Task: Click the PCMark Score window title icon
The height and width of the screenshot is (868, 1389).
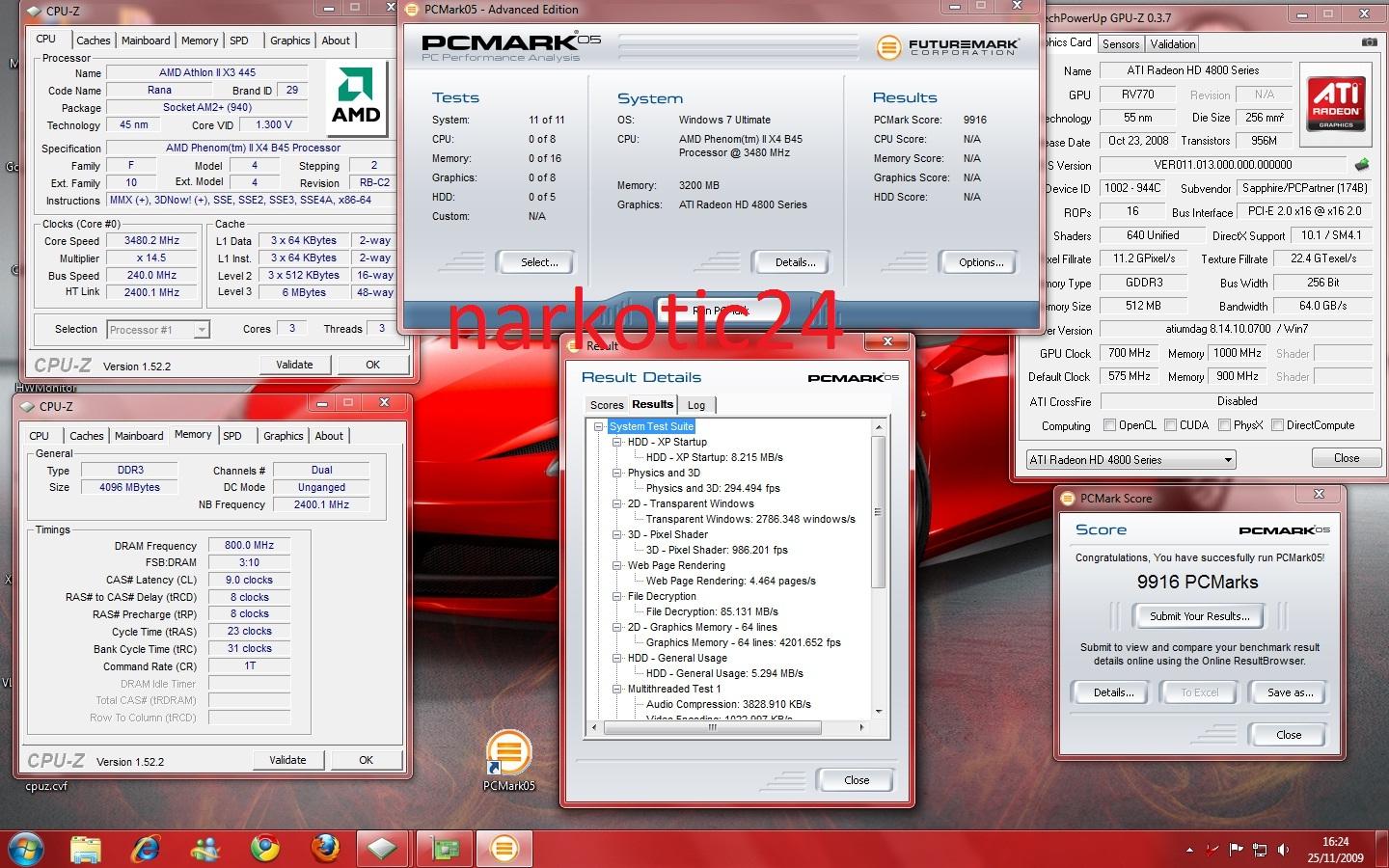Action: point(1068,499)
